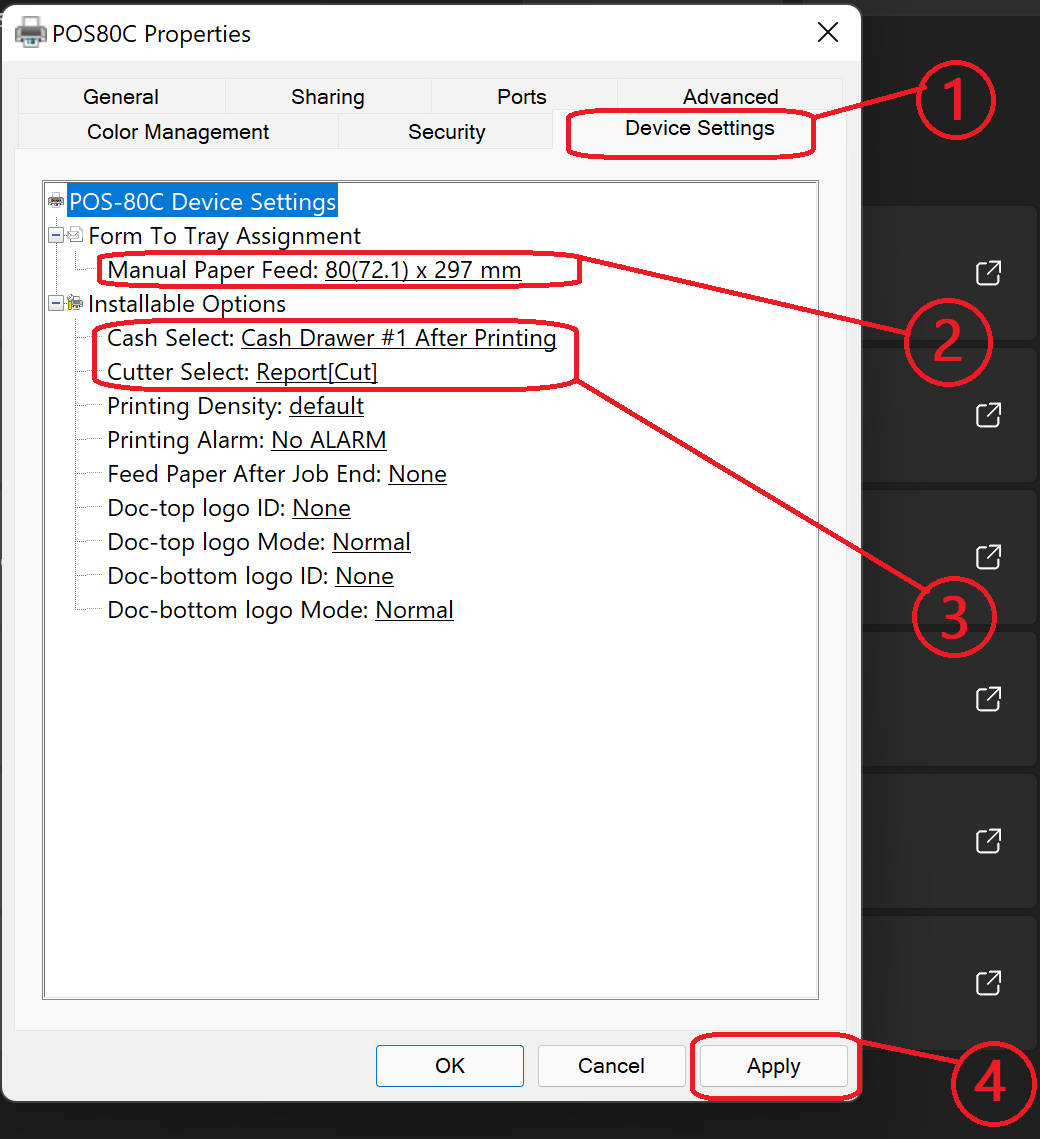Click the 'Cash Select:' label text

171,338
